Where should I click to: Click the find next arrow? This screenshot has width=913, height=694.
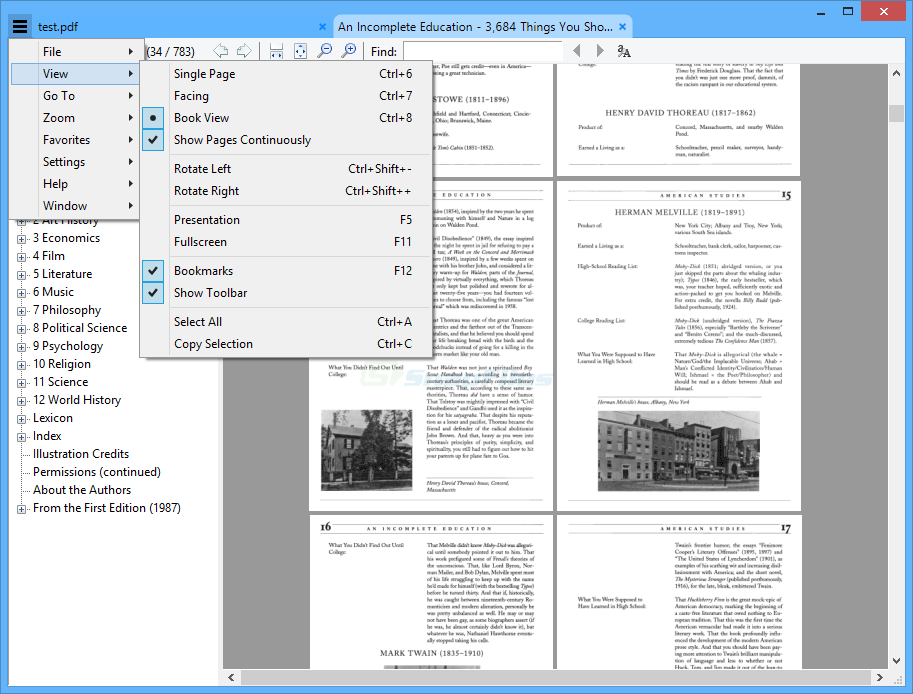pos(600,51)
